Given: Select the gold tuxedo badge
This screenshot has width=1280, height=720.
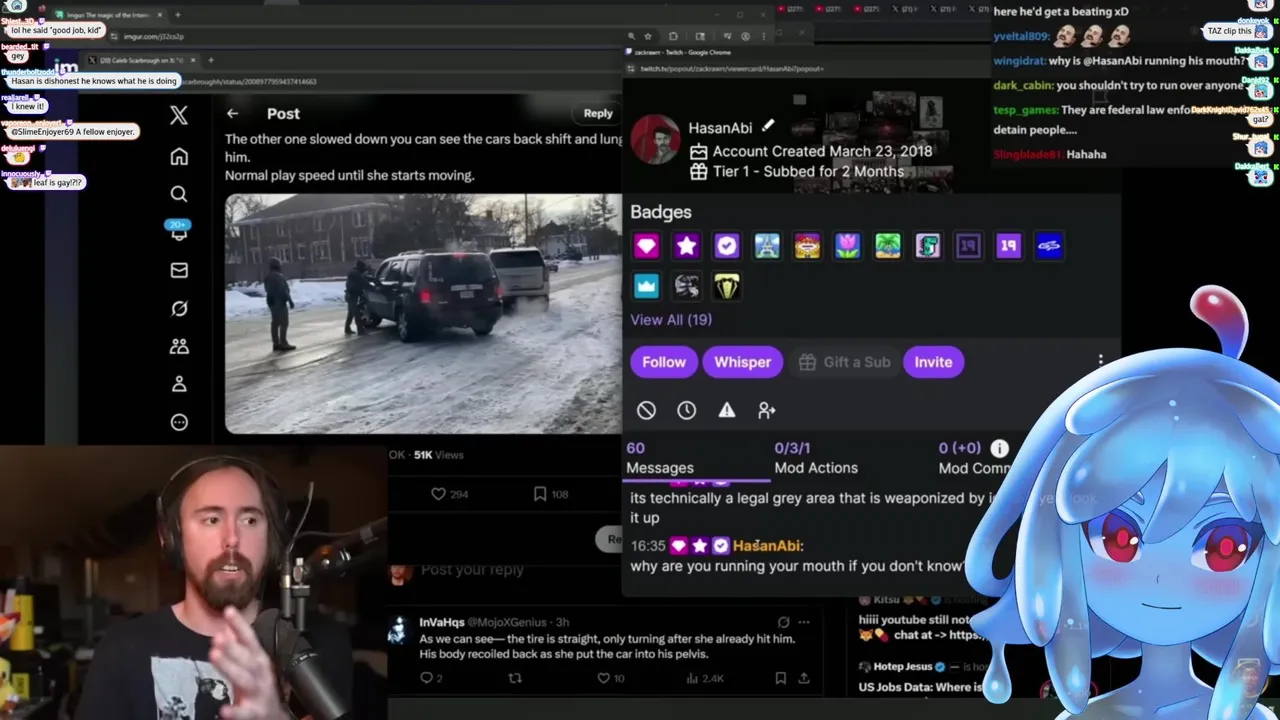Looking at the screenshot, I should click(x=726, y=287).
